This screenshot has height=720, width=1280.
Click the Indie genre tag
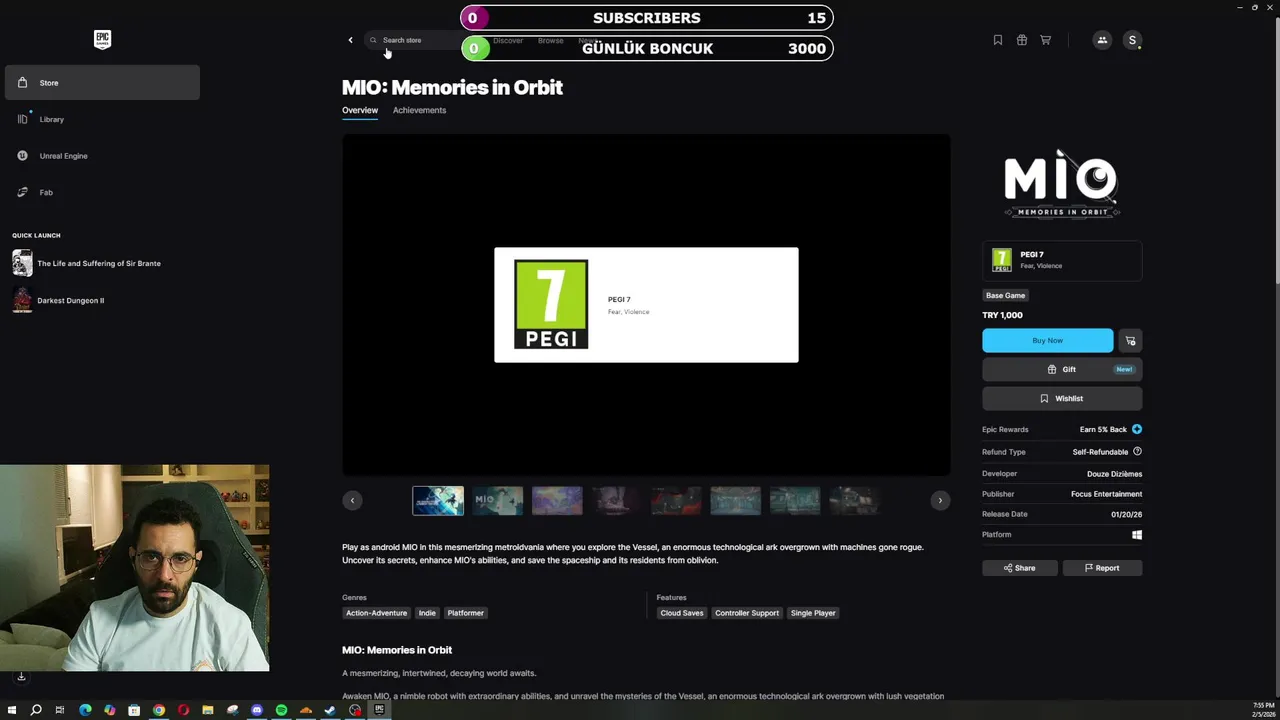tap(427, 613)
